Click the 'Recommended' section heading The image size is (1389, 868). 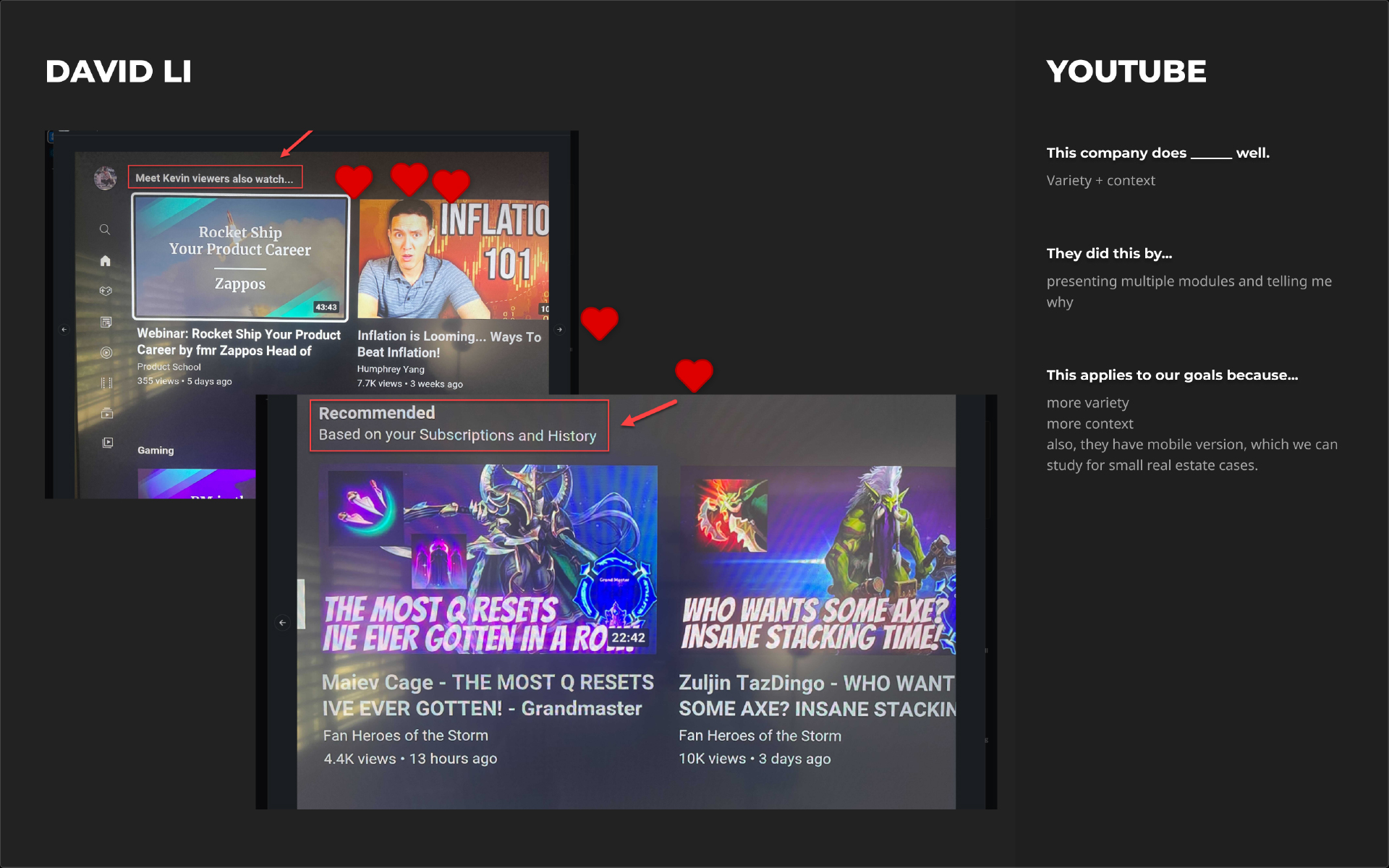pyautogui.click(x=377, y=413)
